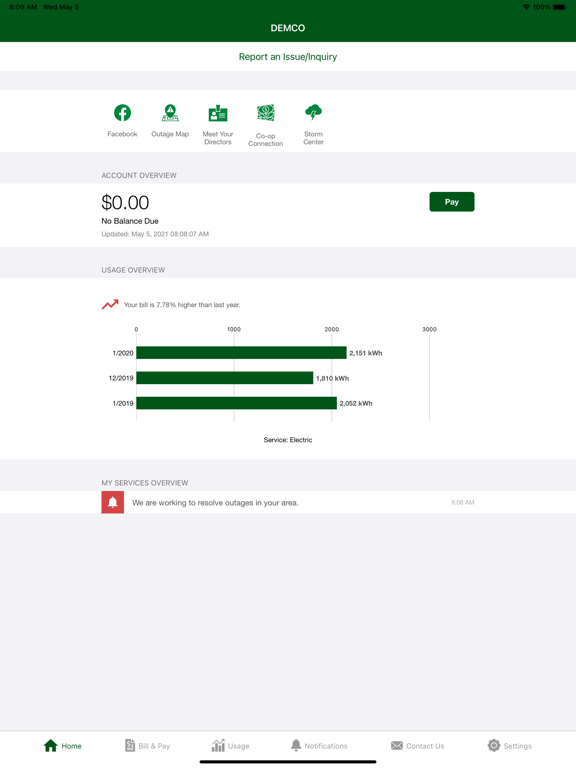Click the Service: Electric label

tap(288, 440)
